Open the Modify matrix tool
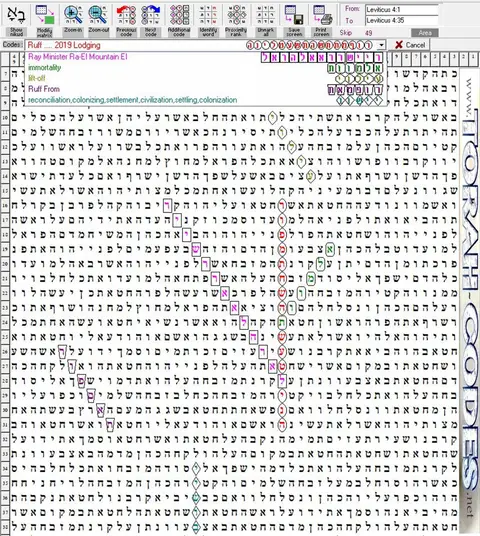The height and width of the screenshot is (536, 480). point(45,15)
